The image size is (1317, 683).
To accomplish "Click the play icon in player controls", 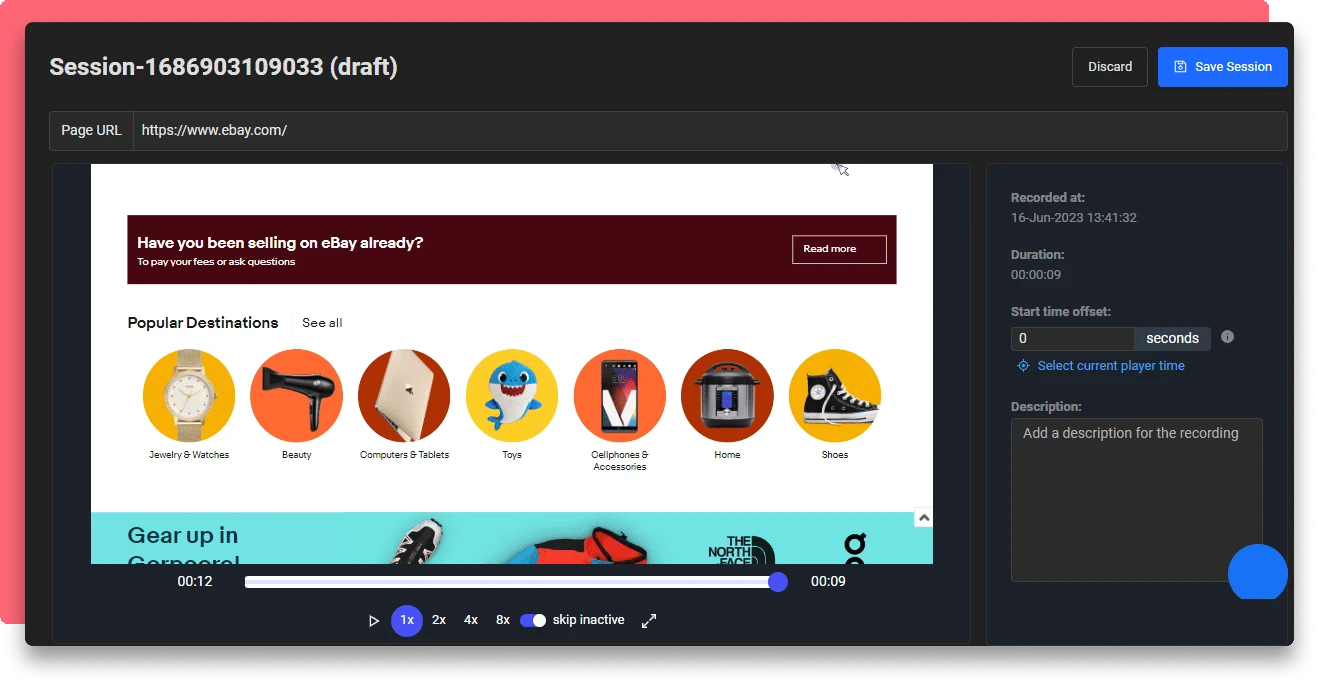I will coord(374,621).
